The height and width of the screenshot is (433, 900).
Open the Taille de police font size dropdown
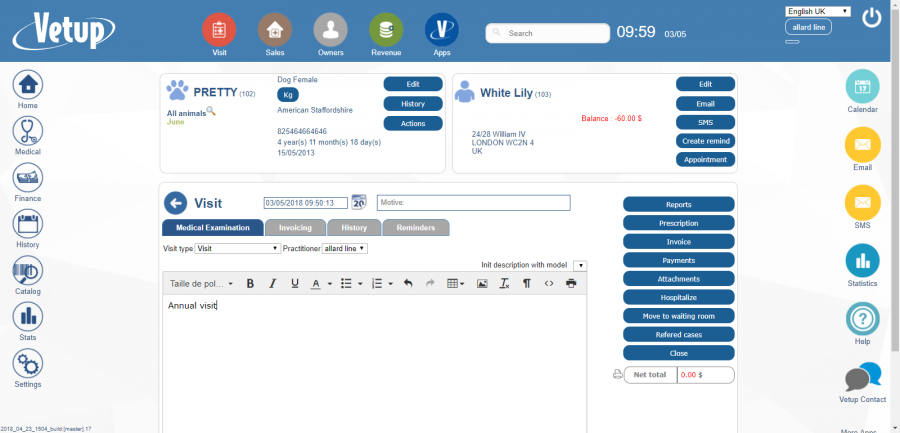pos(201,283)
